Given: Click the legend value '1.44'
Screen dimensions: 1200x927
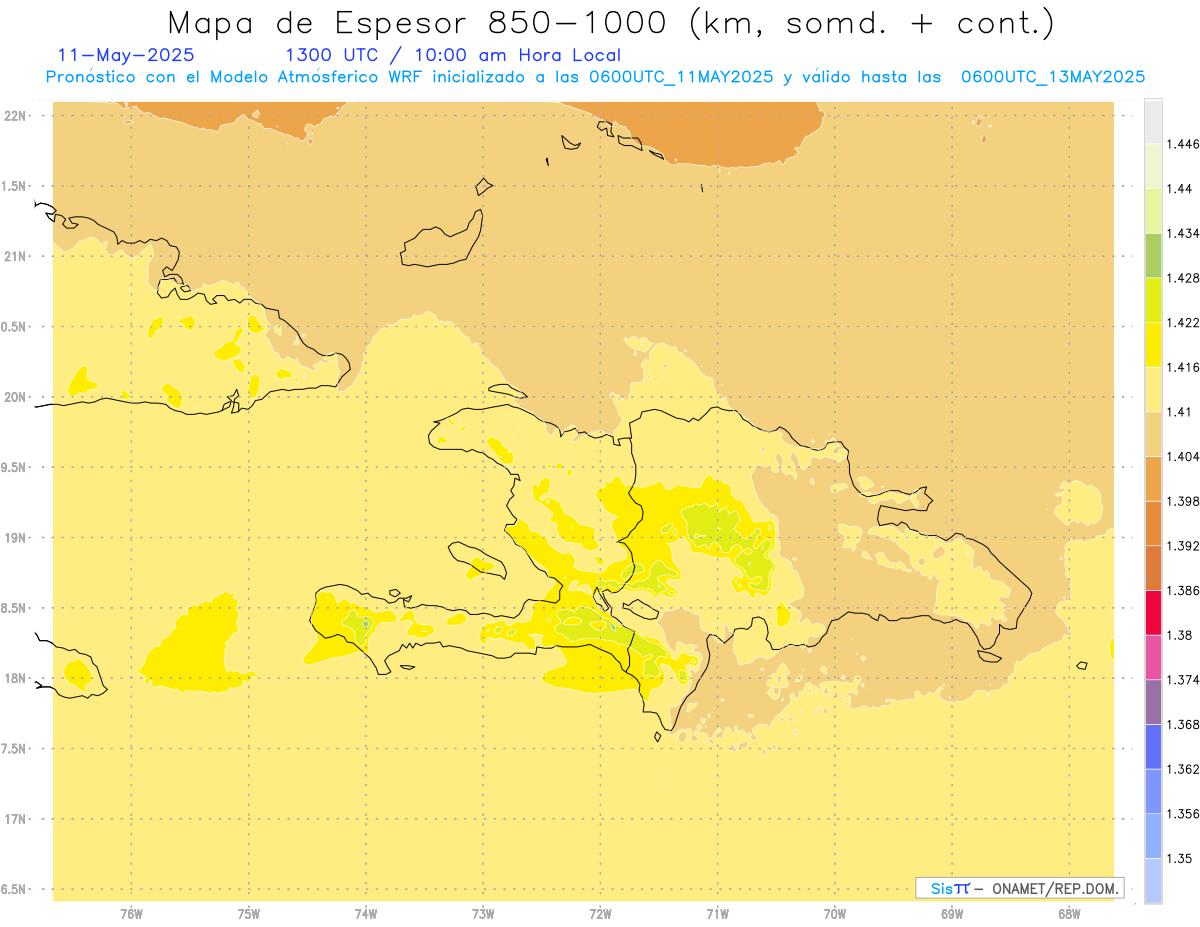Looking at the screenshot, I should click(1181, 188).
